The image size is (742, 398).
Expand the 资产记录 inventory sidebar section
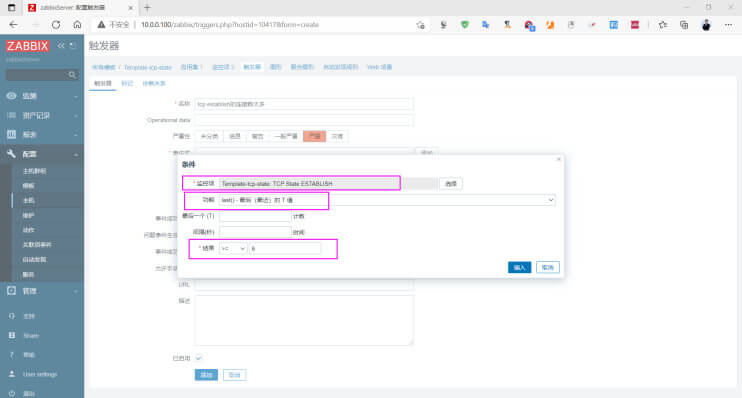42,115
